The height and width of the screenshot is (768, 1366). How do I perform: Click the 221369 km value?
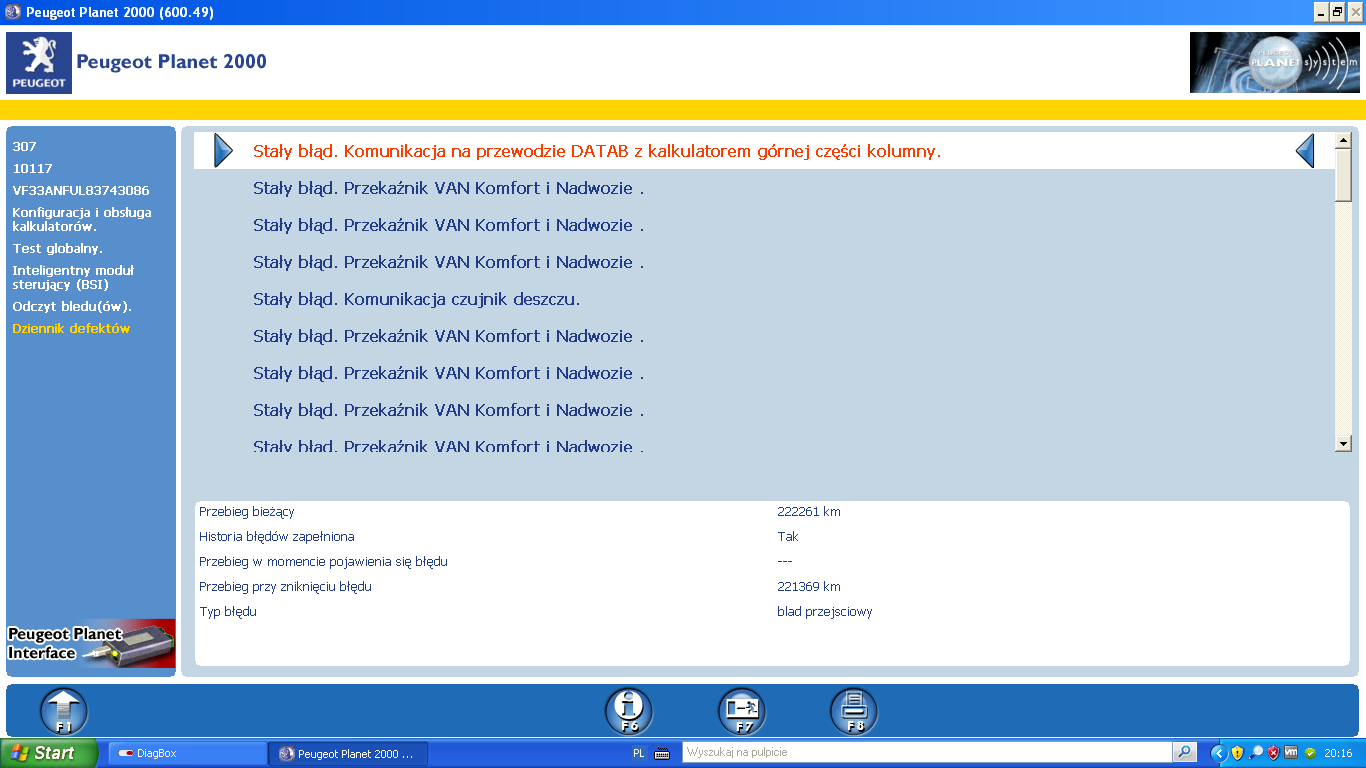point(809,587)
